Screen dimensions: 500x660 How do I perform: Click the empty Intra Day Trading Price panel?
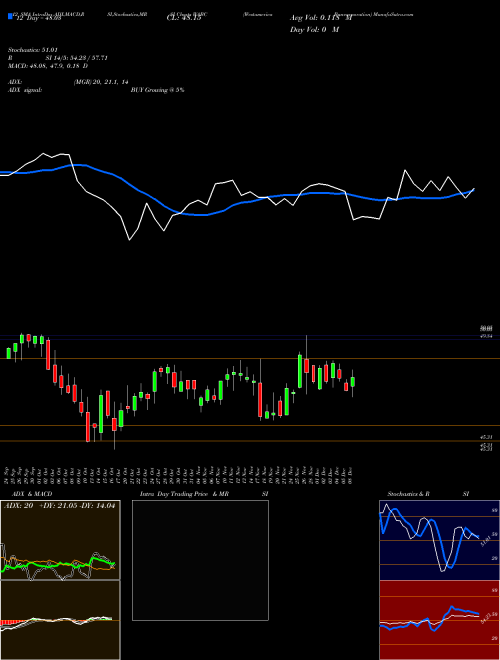tap(200, 560)
